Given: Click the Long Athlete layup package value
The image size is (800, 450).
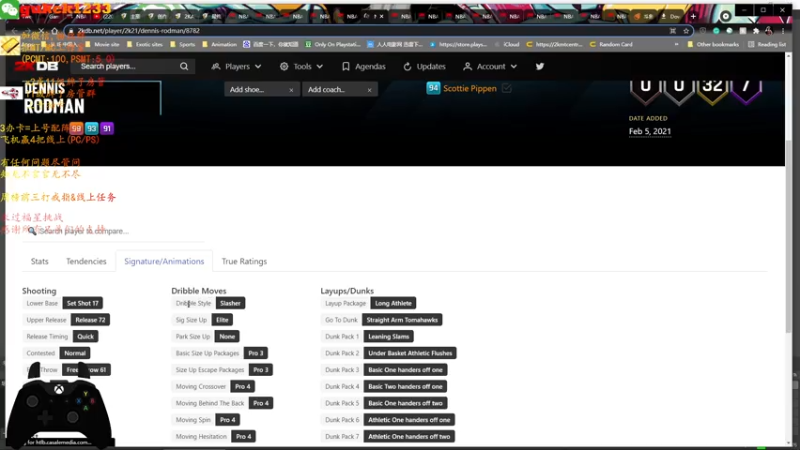Looking at the screenshot, I should (x=393, y=303).
